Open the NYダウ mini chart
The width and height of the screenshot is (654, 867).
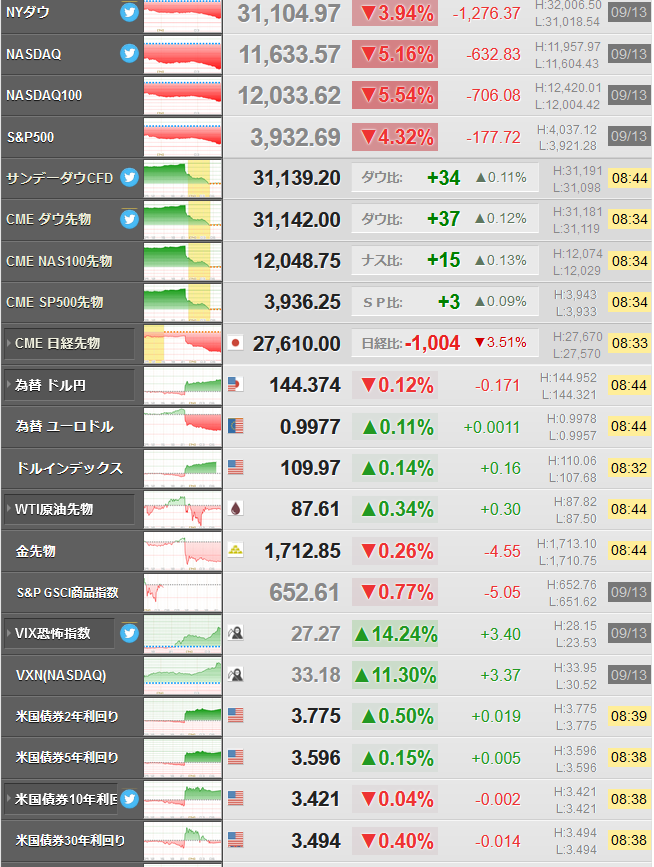click(182, 15)
